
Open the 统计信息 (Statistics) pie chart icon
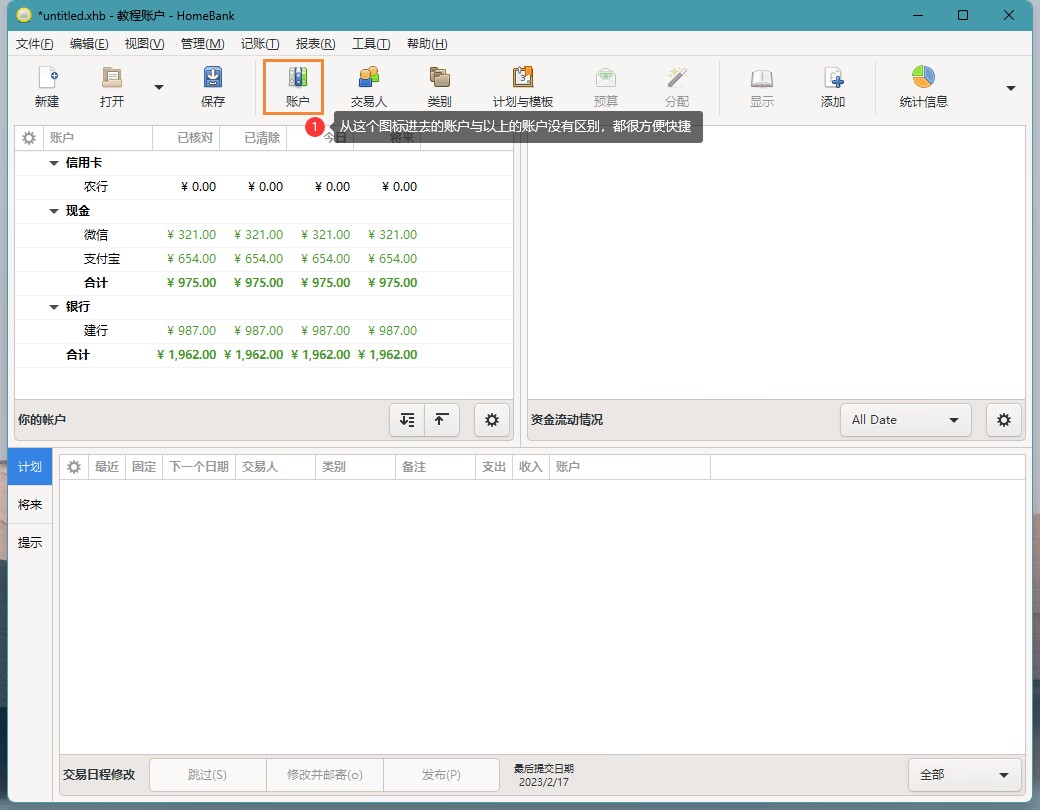click(x=923, y=79)
